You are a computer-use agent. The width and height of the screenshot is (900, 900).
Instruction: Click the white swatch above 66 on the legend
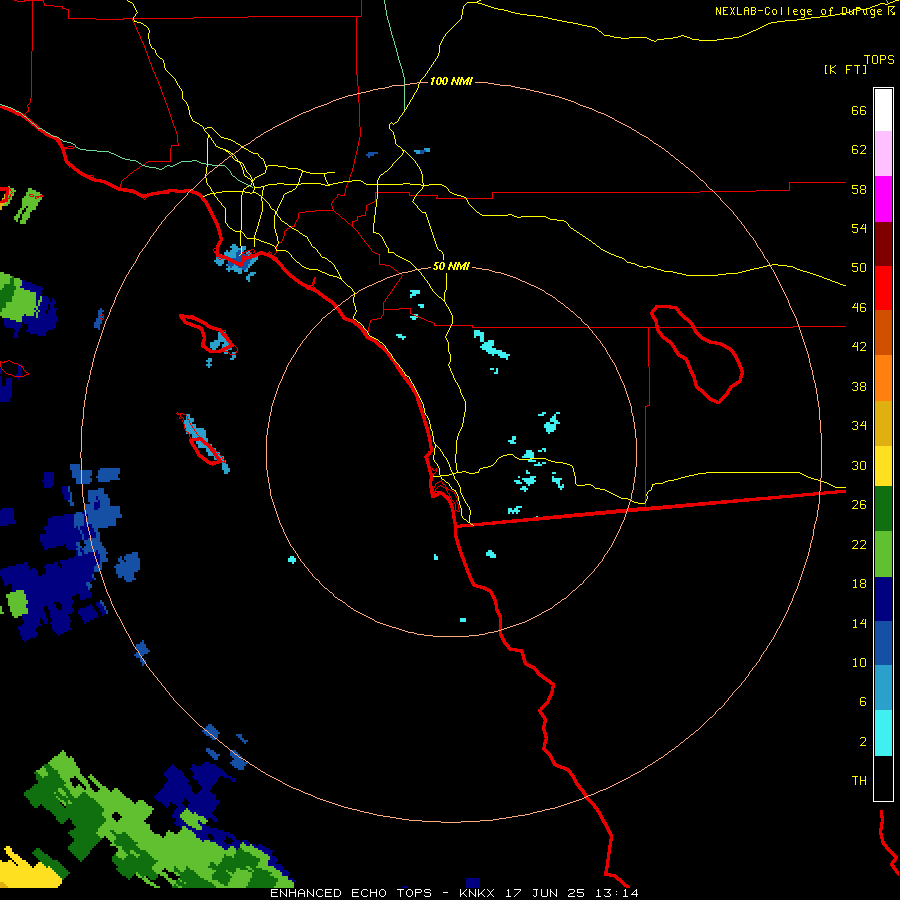tap(883, 110)
